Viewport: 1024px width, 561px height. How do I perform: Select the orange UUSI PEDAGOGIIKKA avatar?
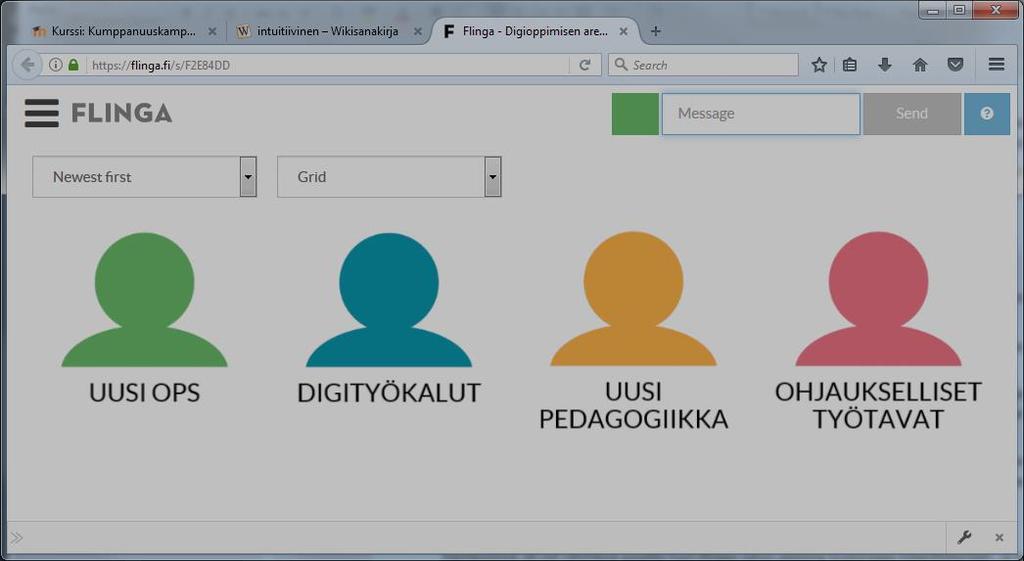(633, 298)
